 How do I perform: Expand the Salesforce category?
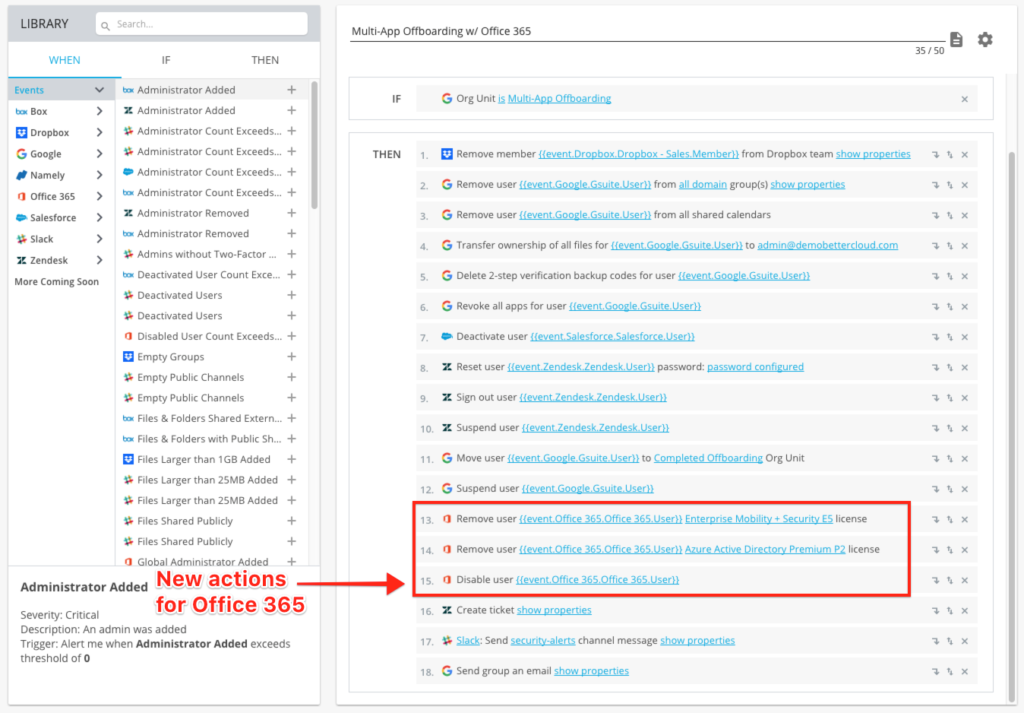99,217
